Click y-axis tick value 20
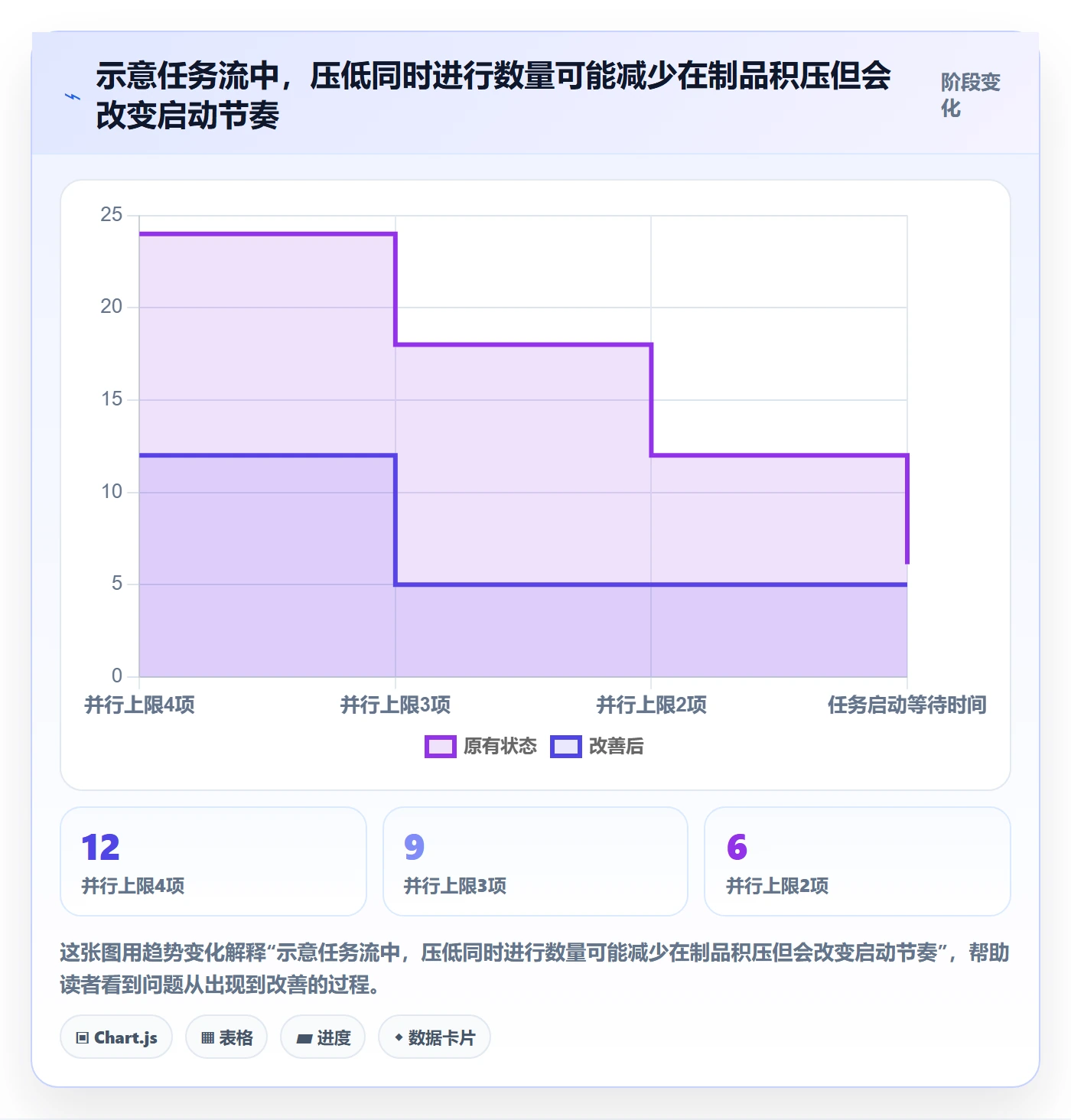 (x=112, y=307)
